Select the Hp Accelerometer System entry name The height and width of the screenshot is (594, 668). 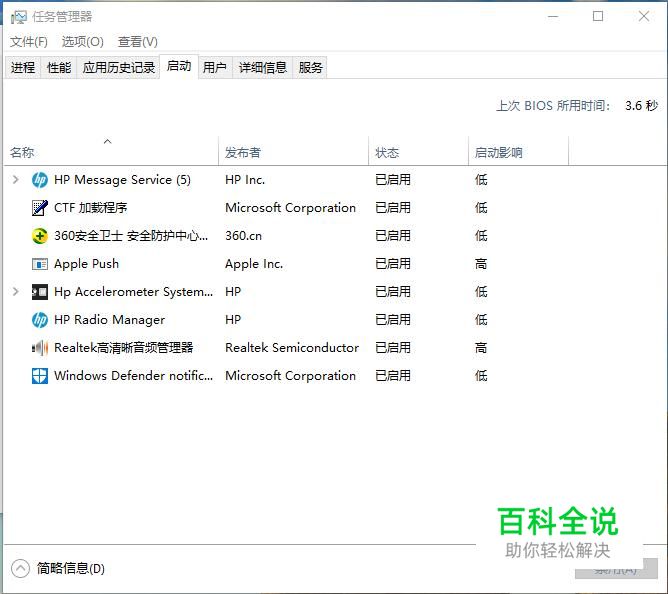[x=133, y=292]
